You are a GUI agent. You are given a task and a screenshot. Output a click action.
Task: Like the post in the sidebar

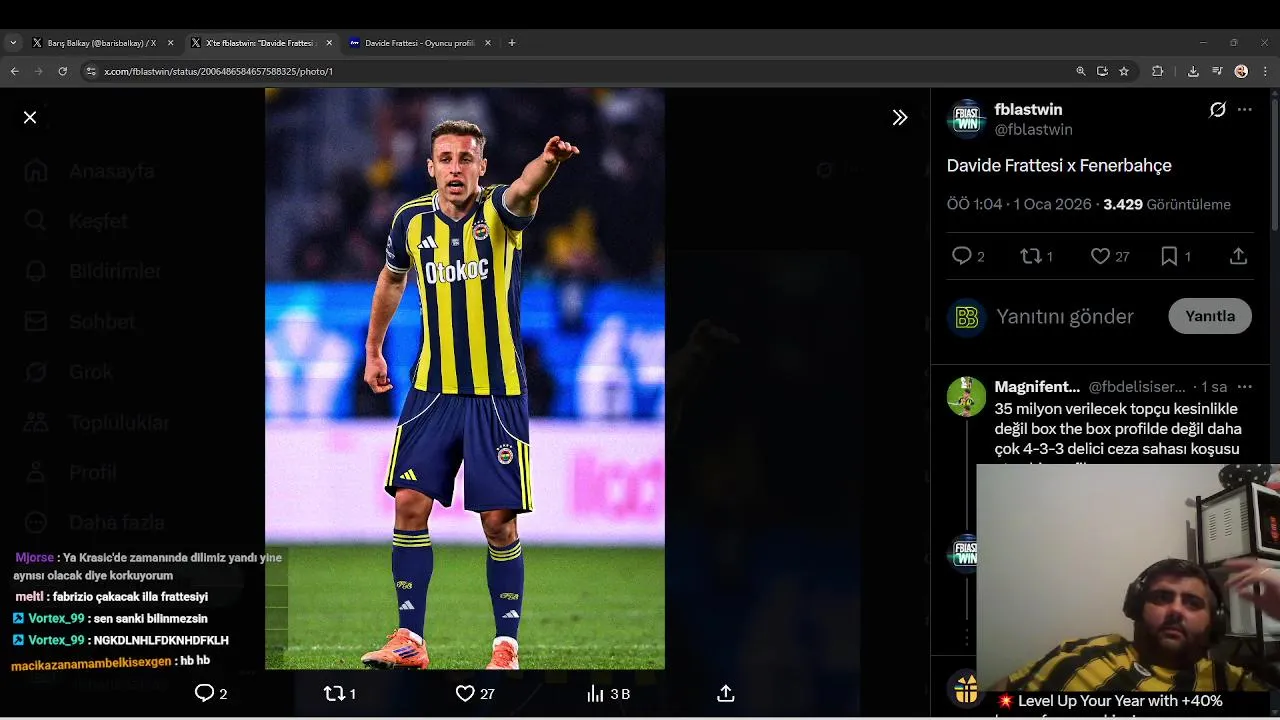(x=1100, y=256)
